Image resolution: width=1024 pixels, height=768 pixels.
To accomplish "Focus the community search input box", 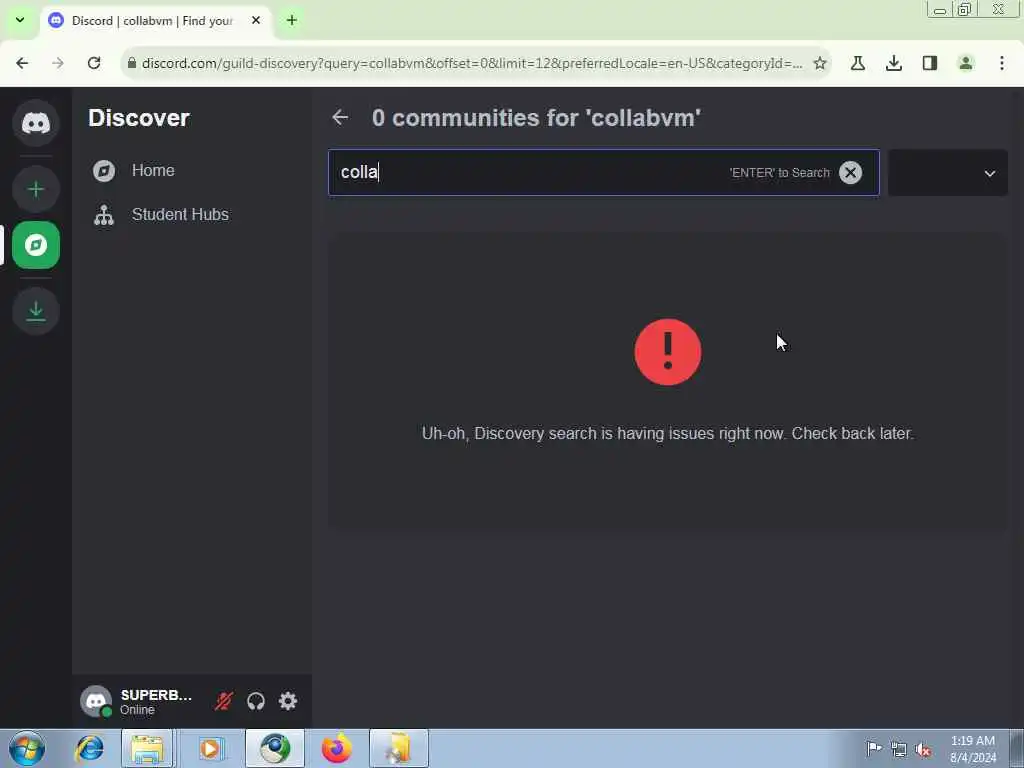I will [603, 172].
